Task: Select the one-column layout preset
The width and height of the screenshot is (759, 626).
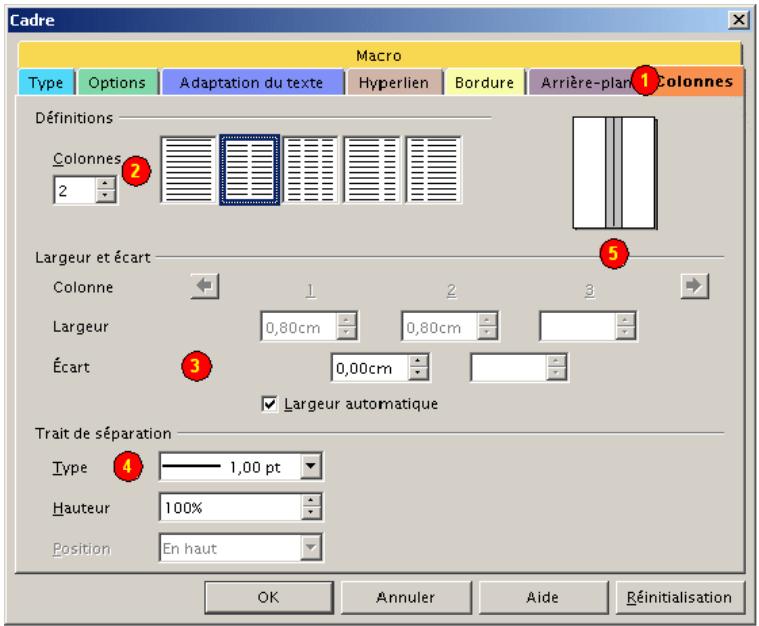Action: [188, 169]
